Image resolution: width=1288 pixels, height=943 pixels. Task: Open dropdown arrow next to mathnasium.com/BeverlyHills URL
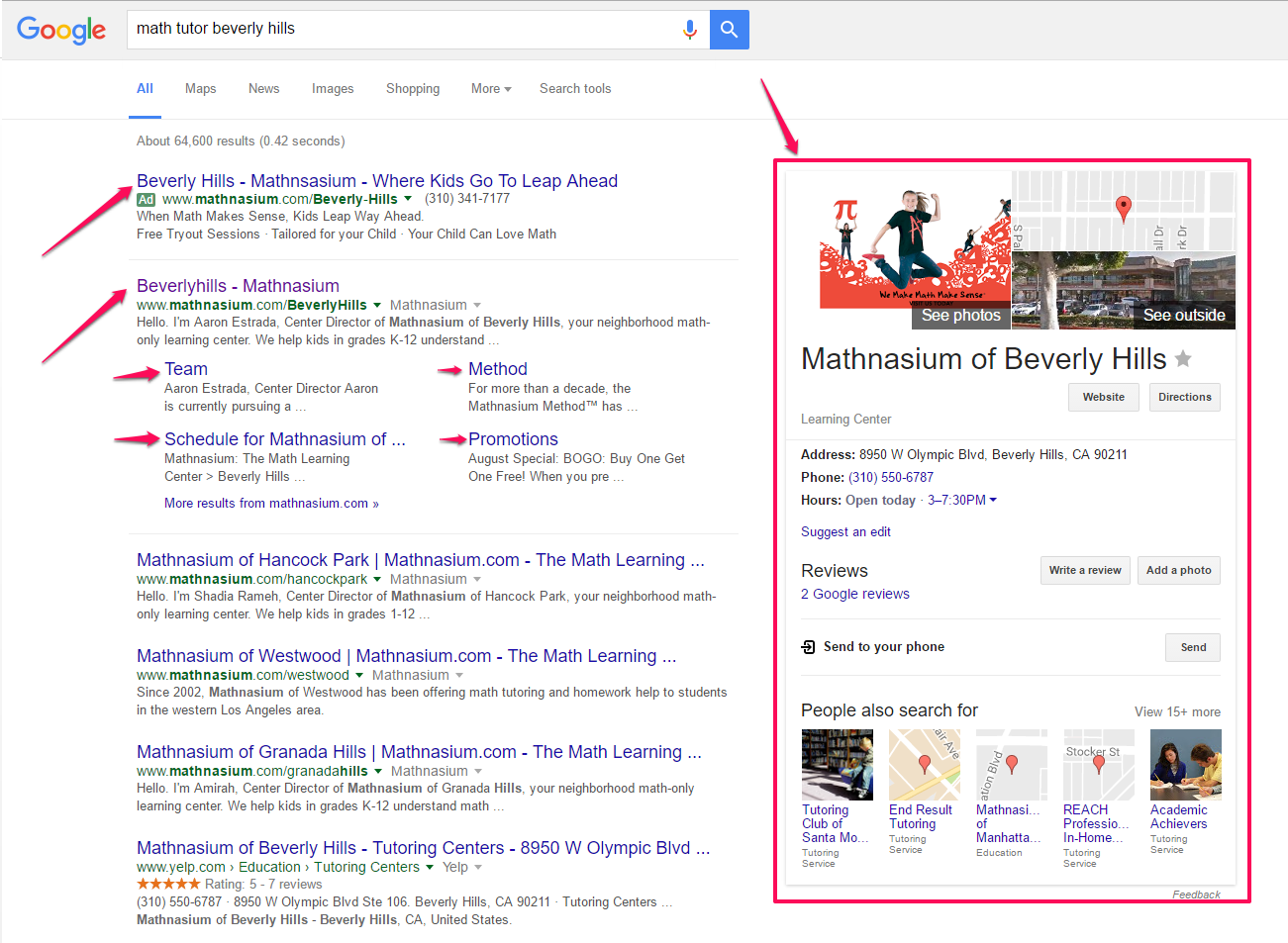377,305
